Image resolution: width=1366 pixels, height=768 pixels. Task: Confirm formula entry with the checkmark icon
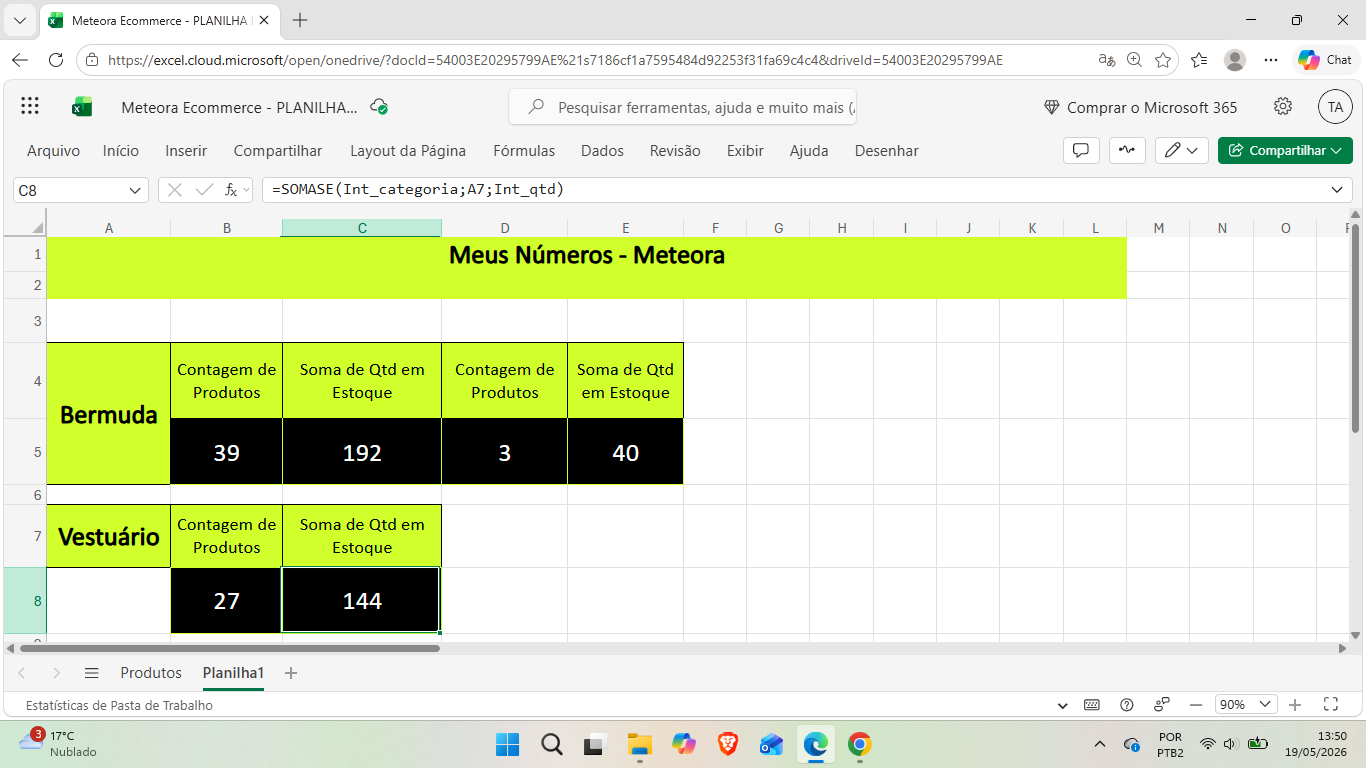coord(204,190)
